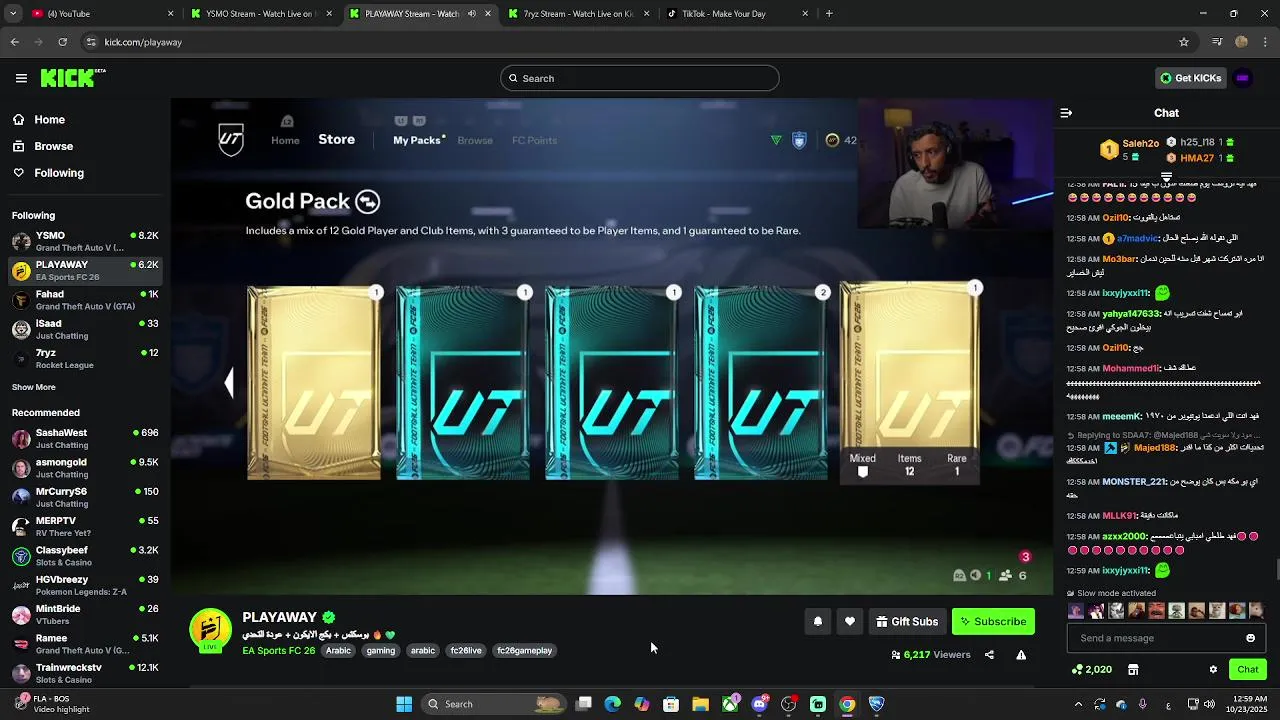The image size is (1280, 720).
Task: Open a new browser tab
Action: (829, 14)
